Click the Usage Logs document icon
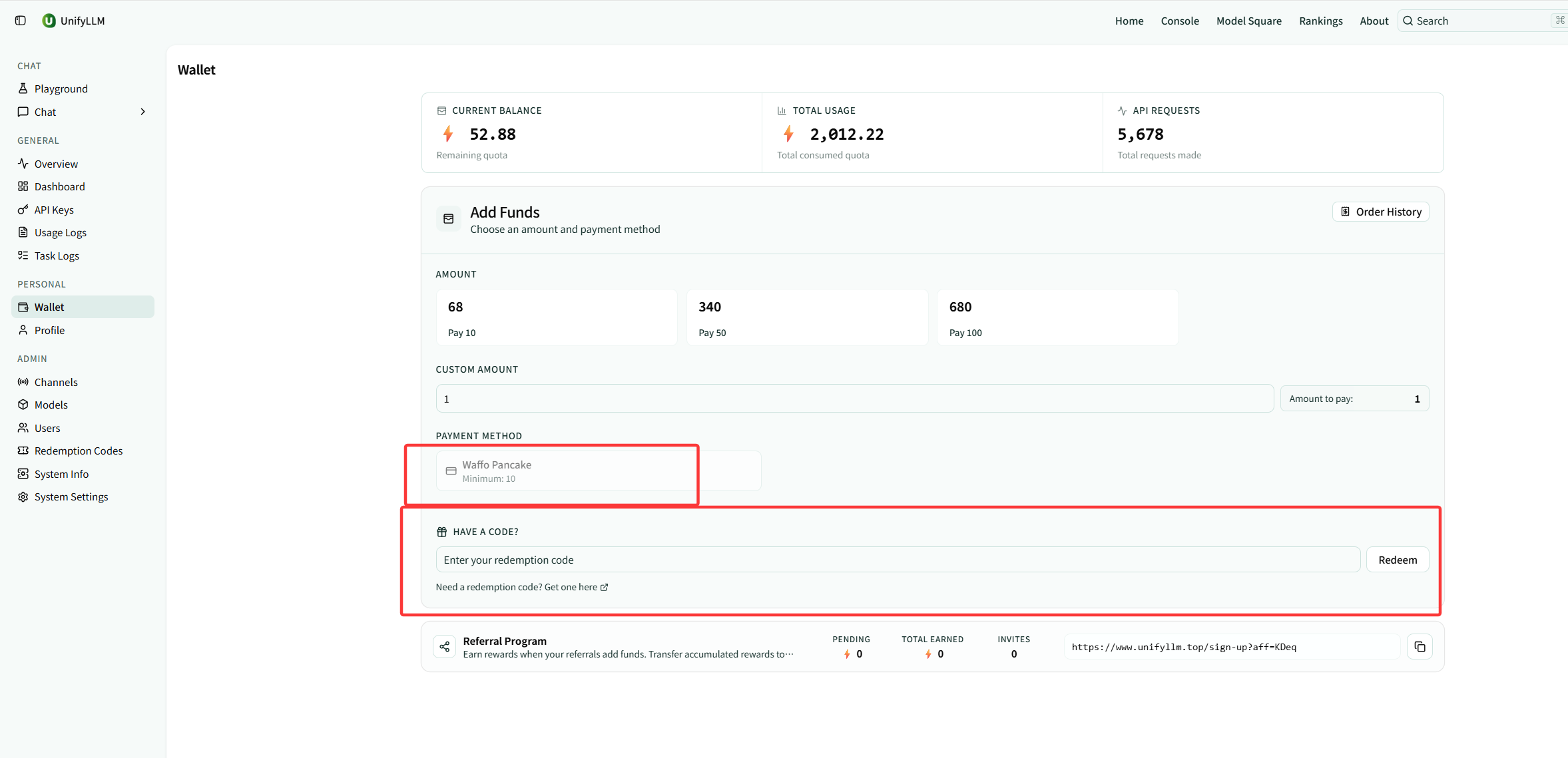Screen dimensions: 1568x758 (x=23, y=232)
